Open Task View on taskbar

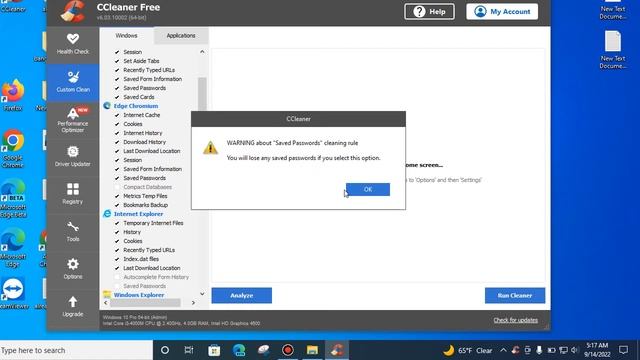(x=189, y=350)
